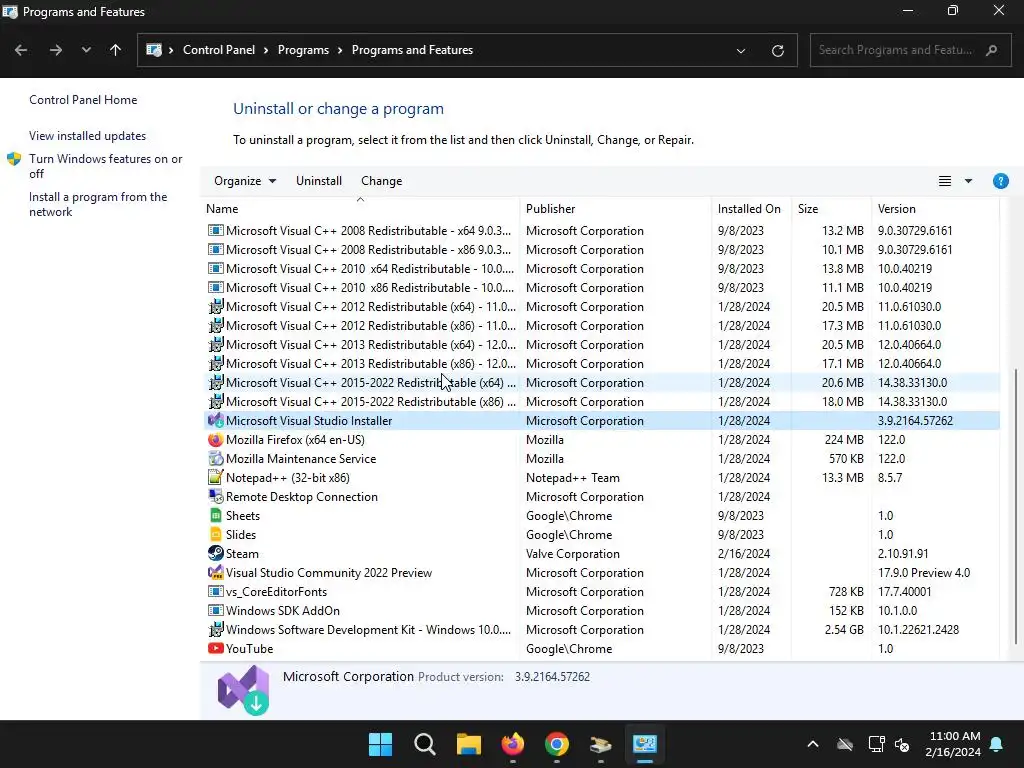Click the search magnifier icon
Viewport: 1024px width, 768px height.
pyautogui.click(x=991, y=50)
